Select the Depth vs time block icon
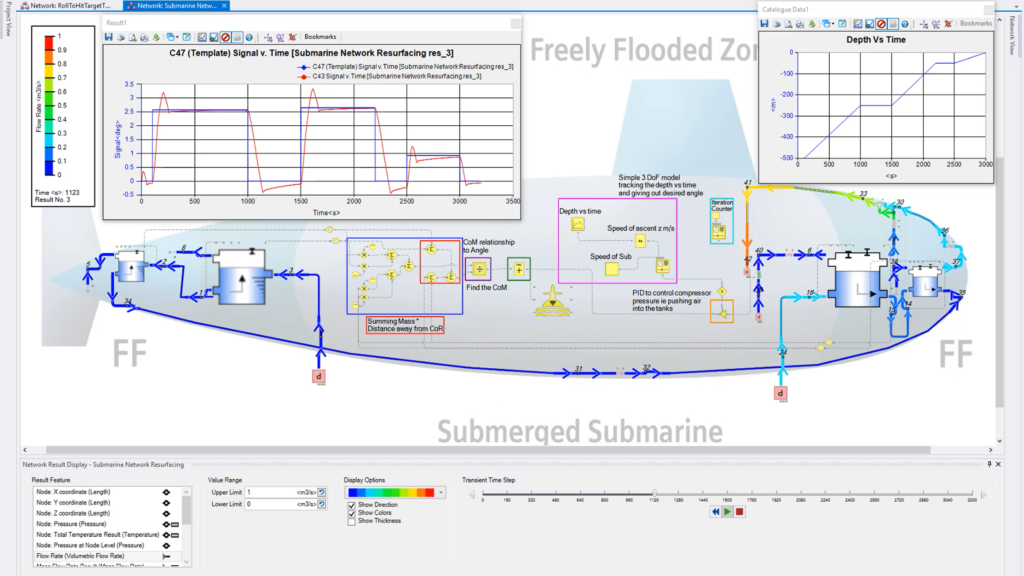Image resolution: width=1024 pixels, height=576 pixels. point(578,225)
